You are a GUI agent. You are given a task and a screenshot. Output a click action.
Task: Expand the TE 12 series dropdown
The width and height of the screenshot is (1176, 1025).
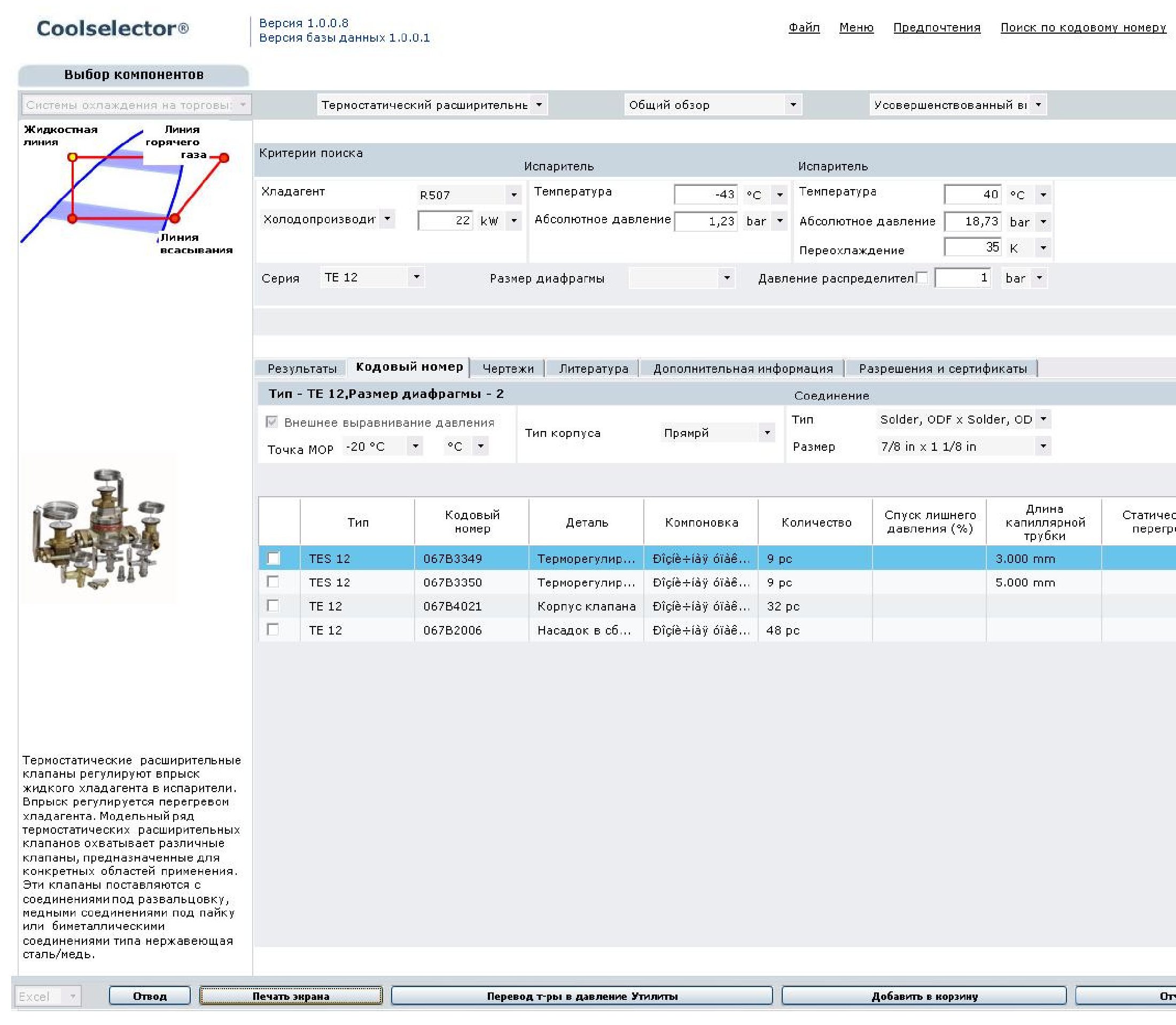pyautogui.click(x=416, y=277)
